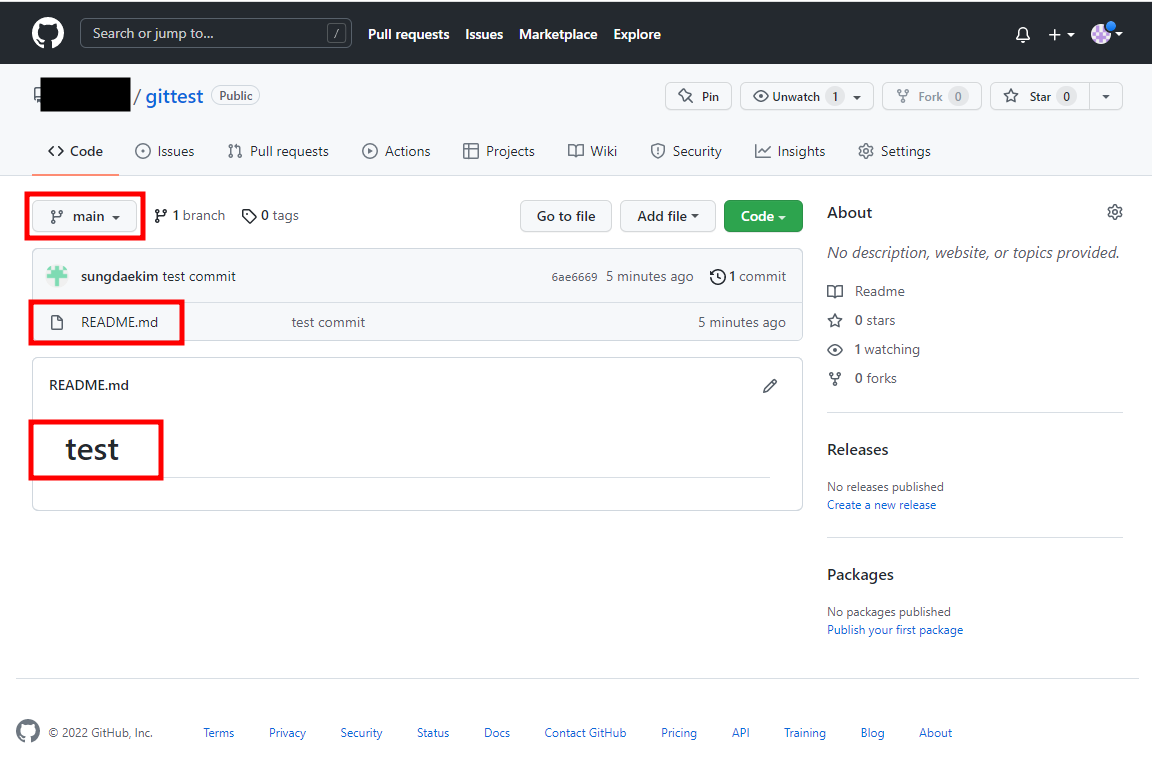Open README.md row's test commit message
1152x765 pixels.
[x=328, y=323]
